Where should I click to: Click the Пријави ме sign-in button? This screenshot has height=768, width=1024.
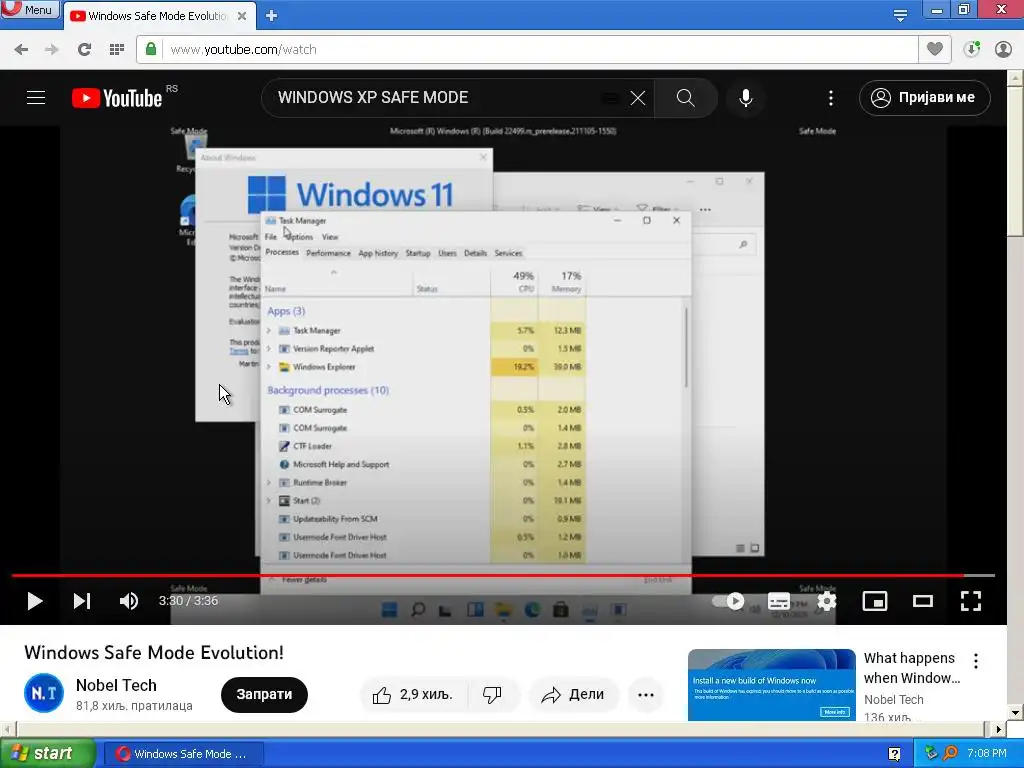coord(925,98)
